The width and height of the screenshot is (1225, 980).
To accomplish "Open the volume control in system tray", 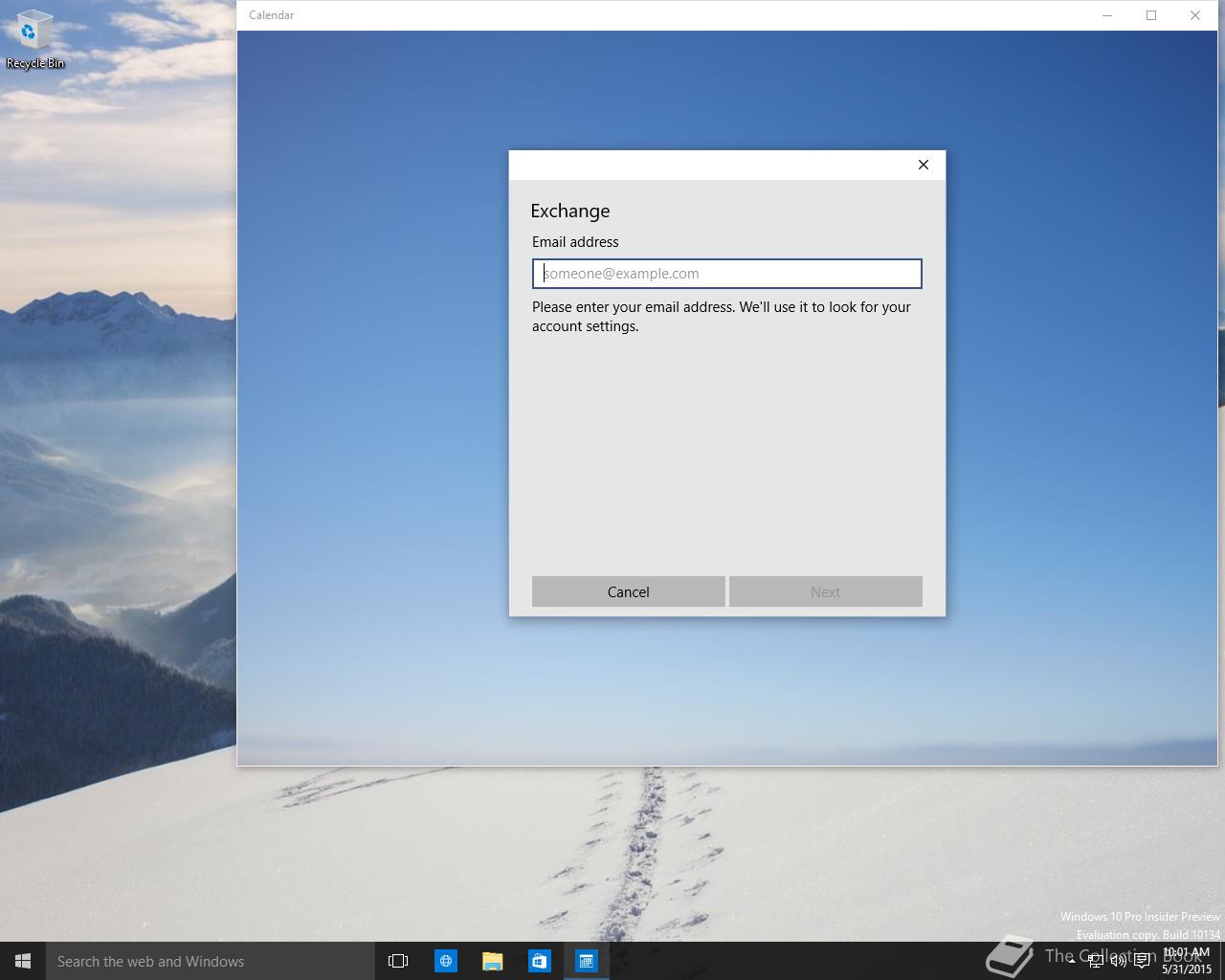I will click(1119, 961).
